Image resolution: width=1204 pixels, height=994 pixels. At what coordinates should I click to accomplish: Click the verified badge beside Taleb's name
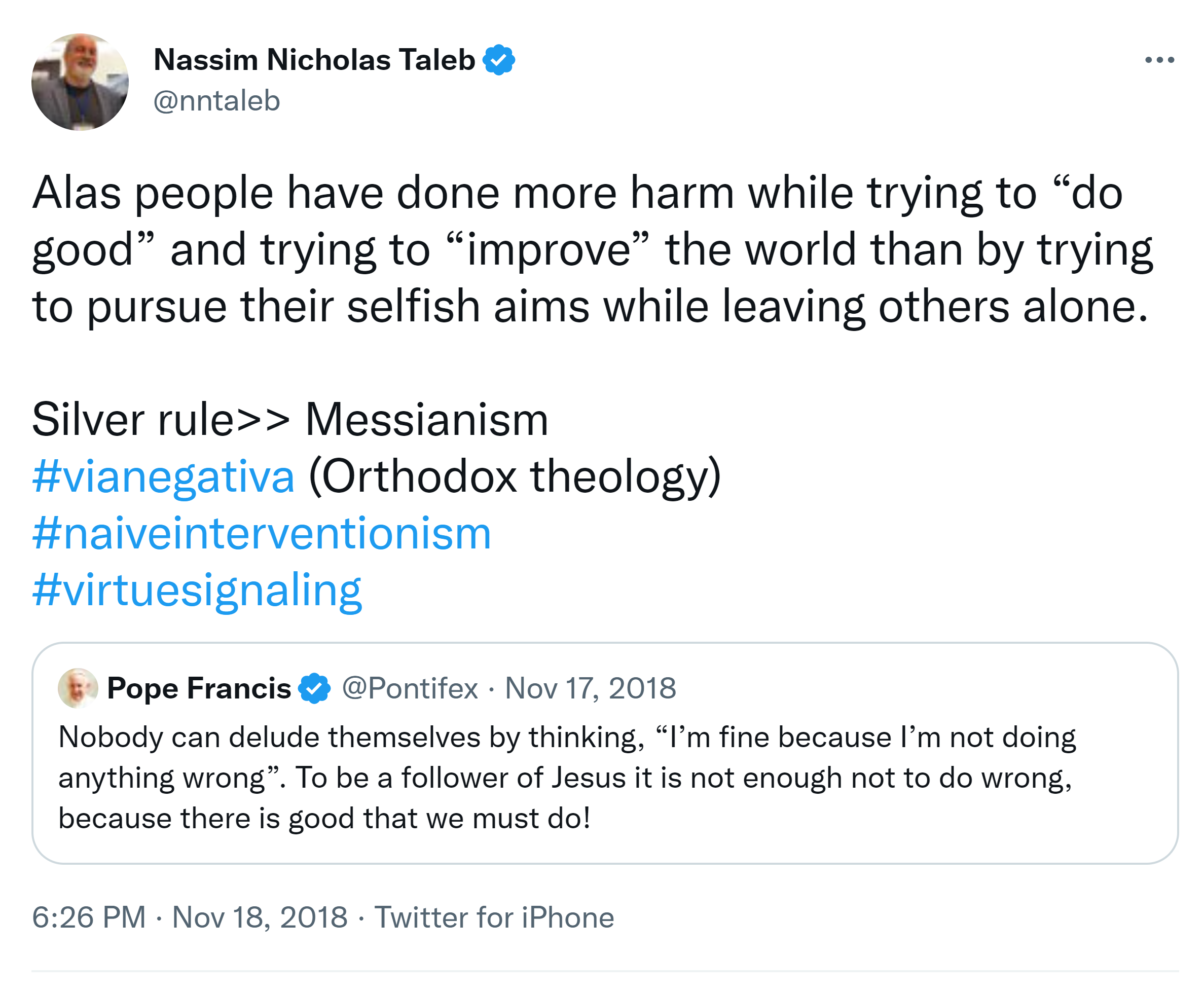[x=499, y=59]
